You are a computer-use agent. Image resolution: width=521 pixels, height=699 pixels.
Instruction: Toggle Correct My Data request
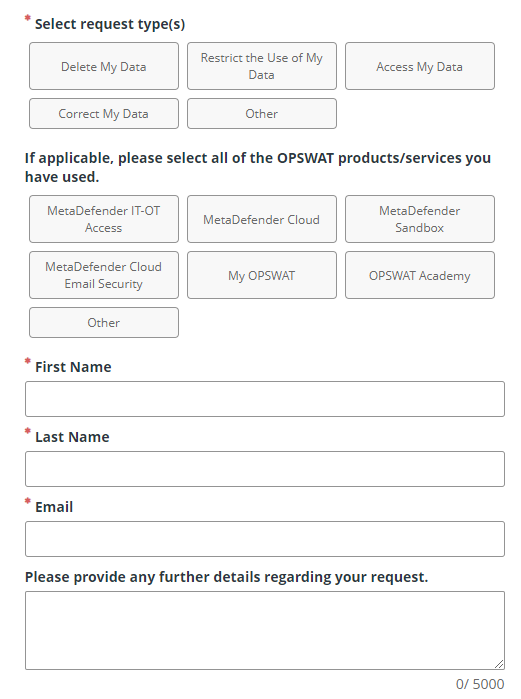[x=104, y=114]
